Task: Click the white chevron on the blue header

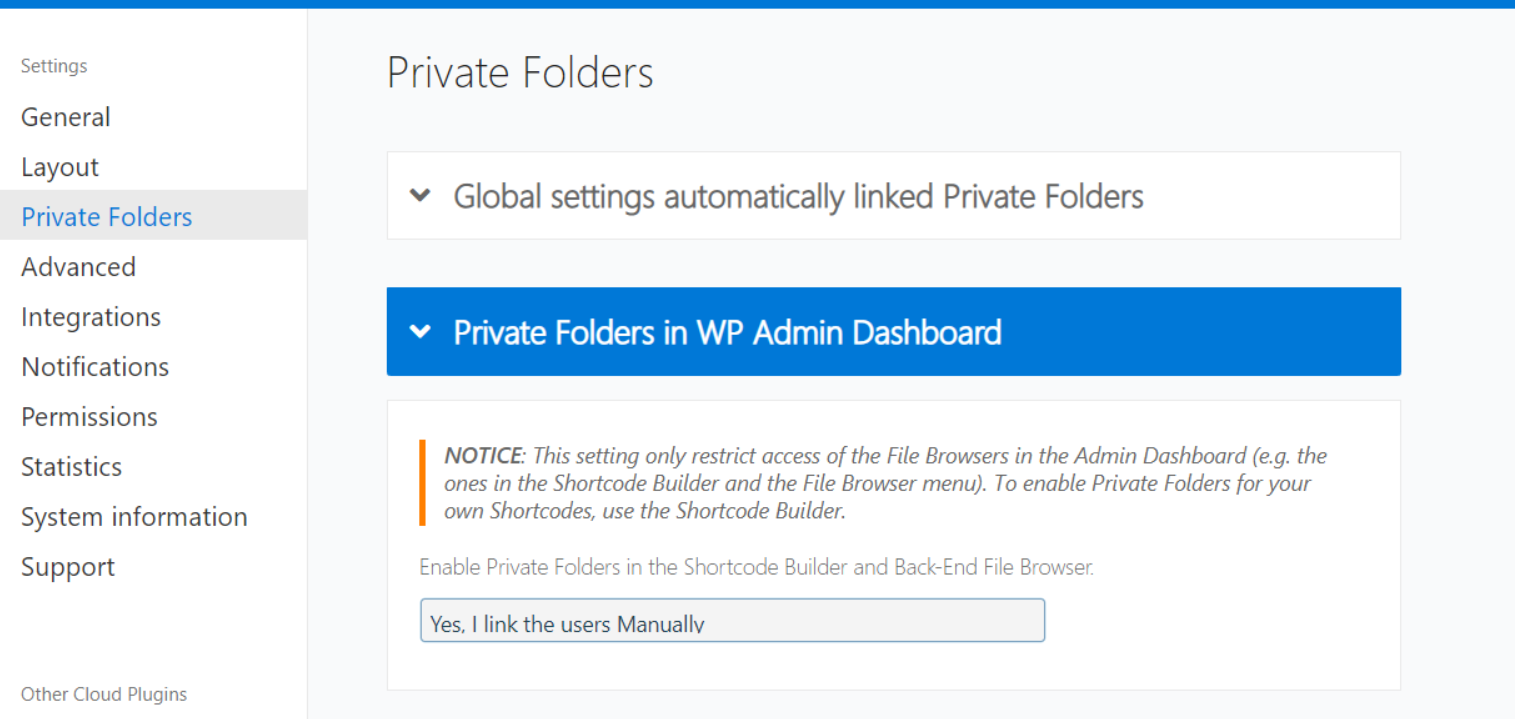Action: click(x=421, y=332)
